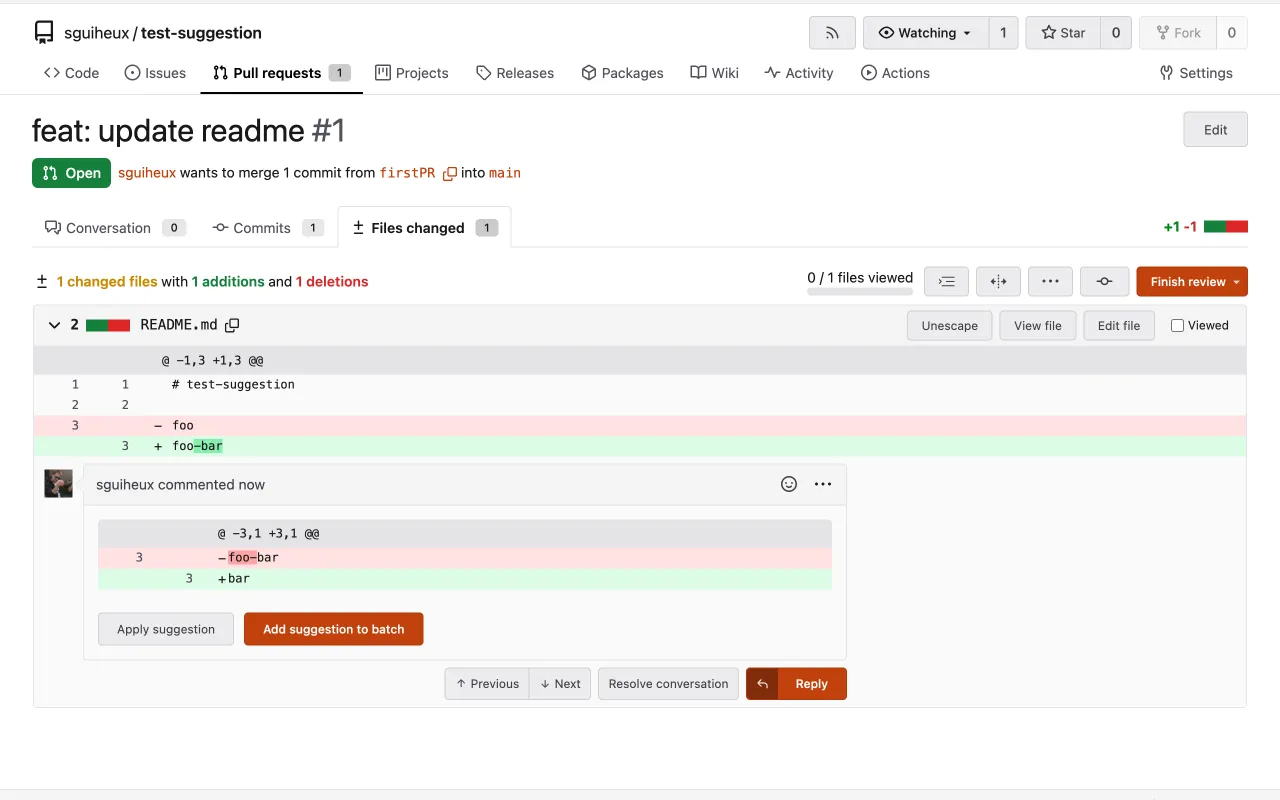Viewport: 1280px width, 800px height.
Task: Click the firstPR branch link
Action: click(x=407, y=173)
